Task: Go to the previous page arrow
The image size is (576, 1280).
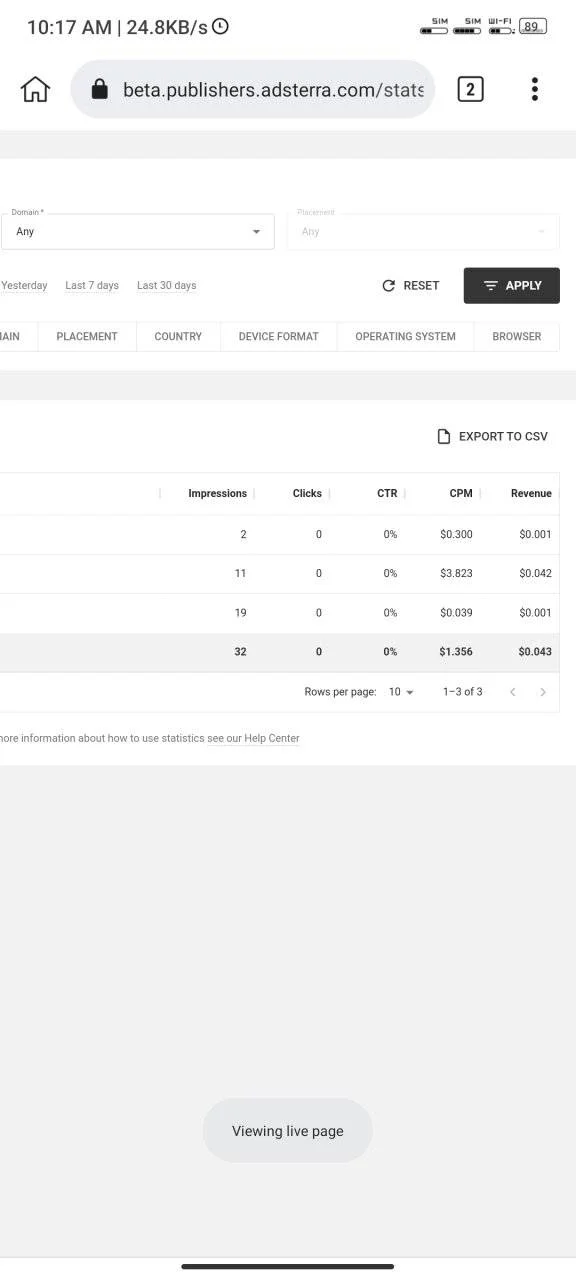Action: tap(513, 692)
